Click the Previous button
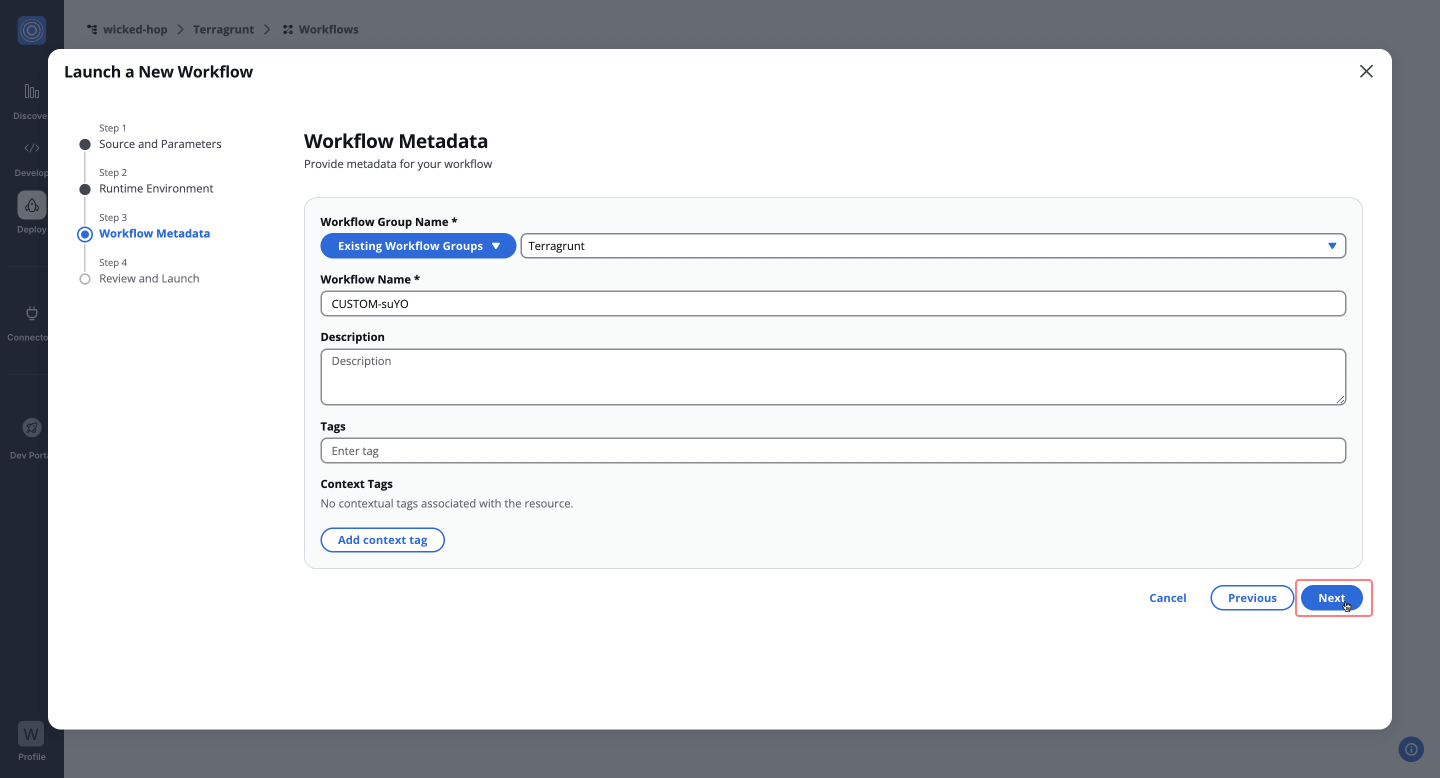 pos(1252,598)
